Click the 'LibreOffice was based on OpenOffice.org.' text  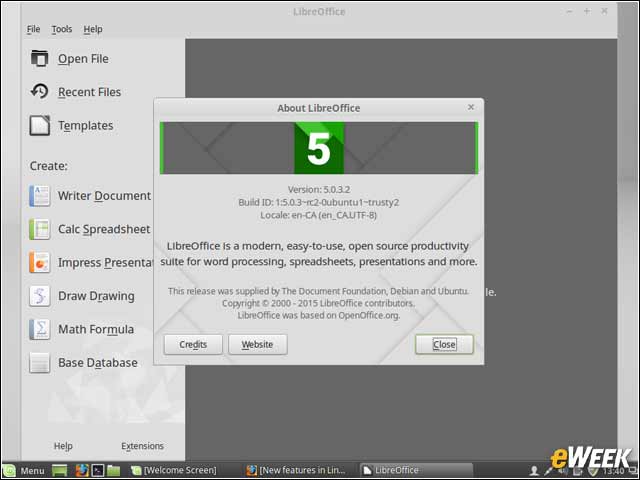(x=319, y=316)
